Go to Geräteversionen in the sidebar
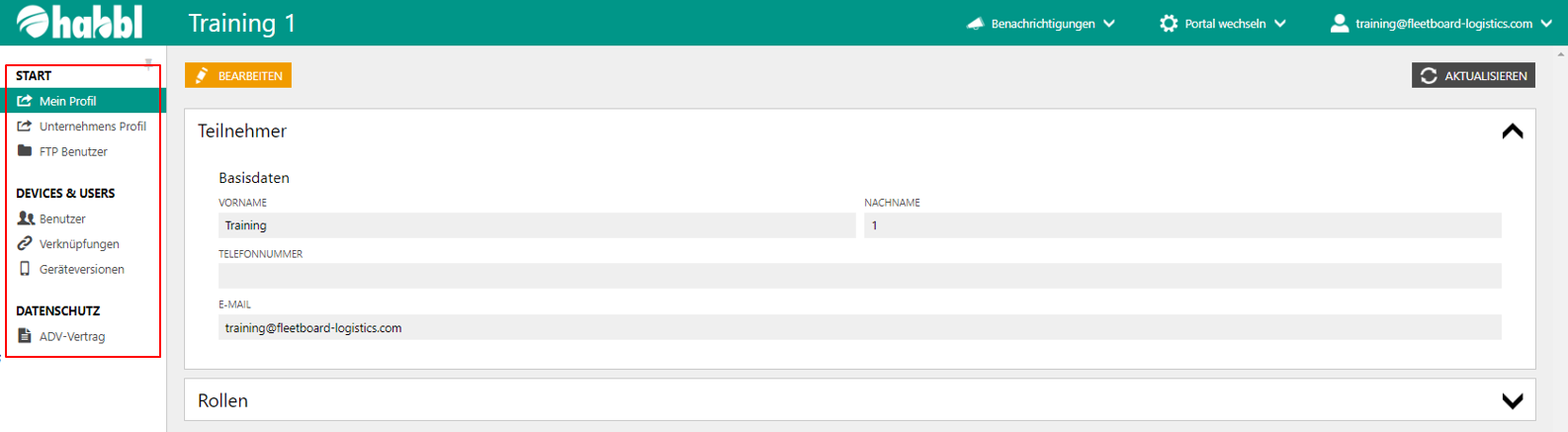The width and height of the screenshot is (1568, 432). pos(81,269)
